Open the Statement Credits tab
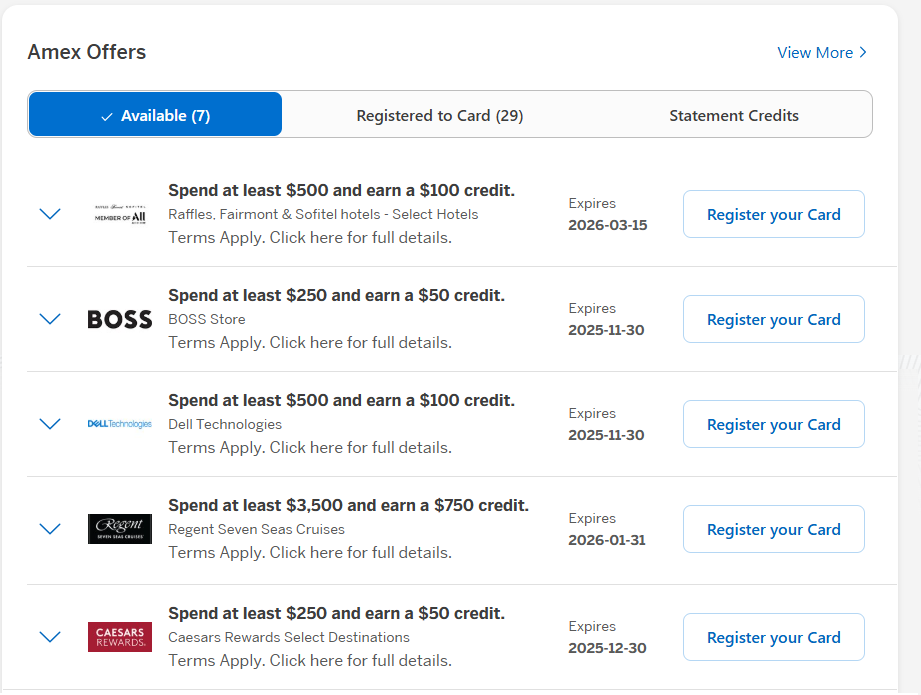Viewport: 921px width, 695px height. coord(733,115)
